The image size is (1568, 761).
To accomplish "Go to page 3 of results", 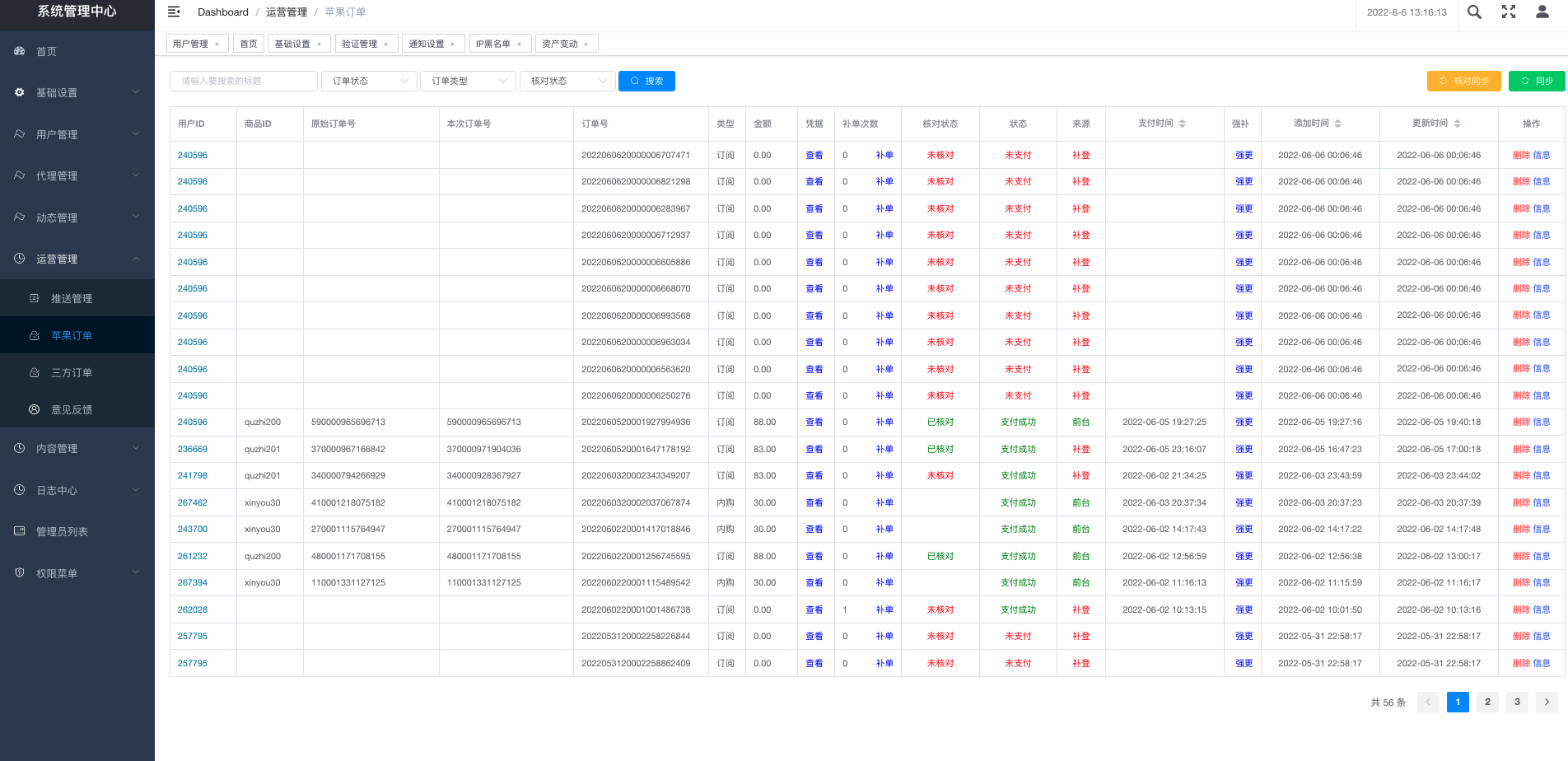I will pos(1517,702).
